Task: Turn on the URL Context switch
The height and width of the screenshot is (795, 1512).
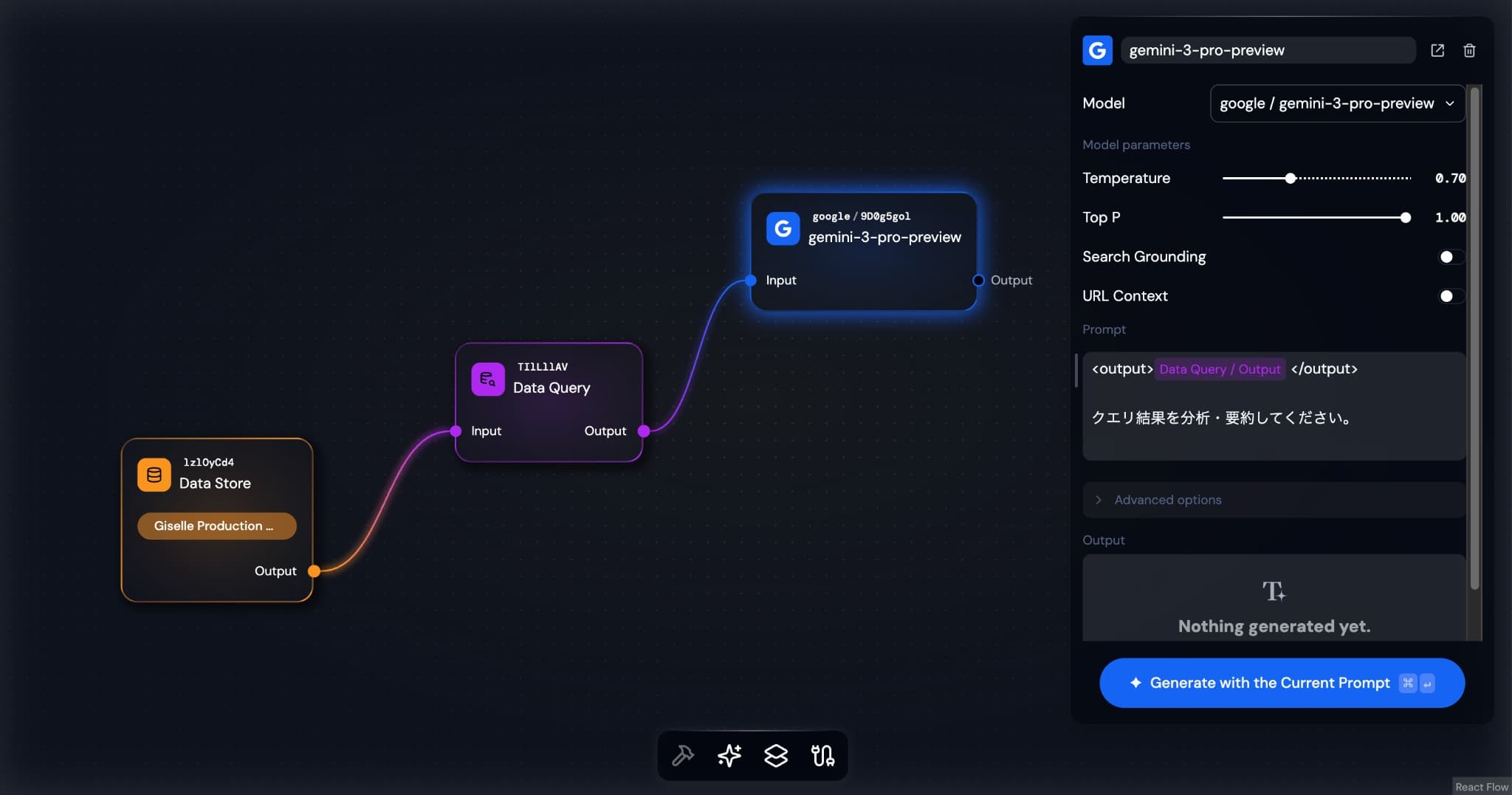Action: point(1450,296)
